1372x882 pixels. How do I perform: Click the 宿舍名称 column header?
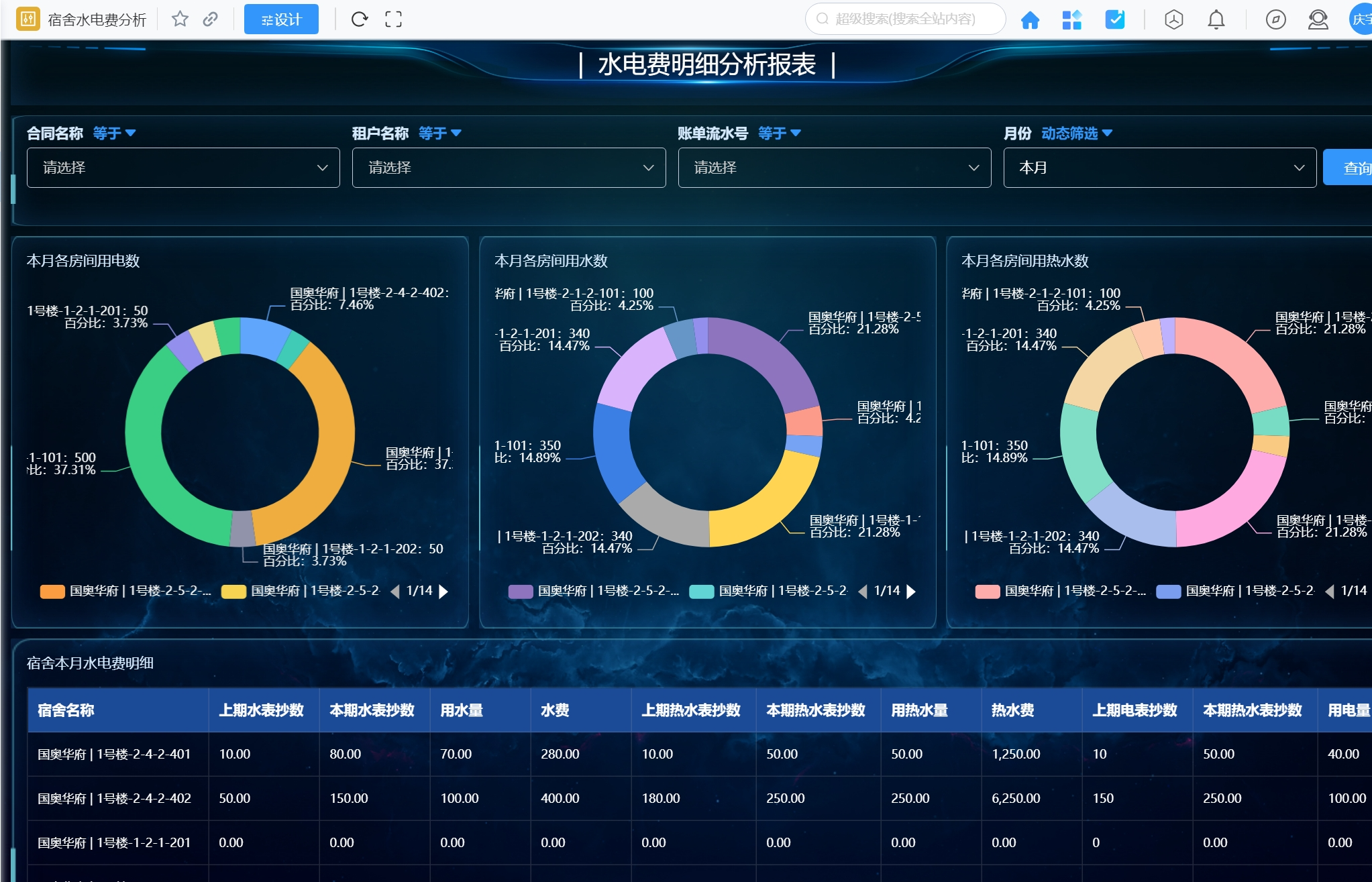coord(66,710)
